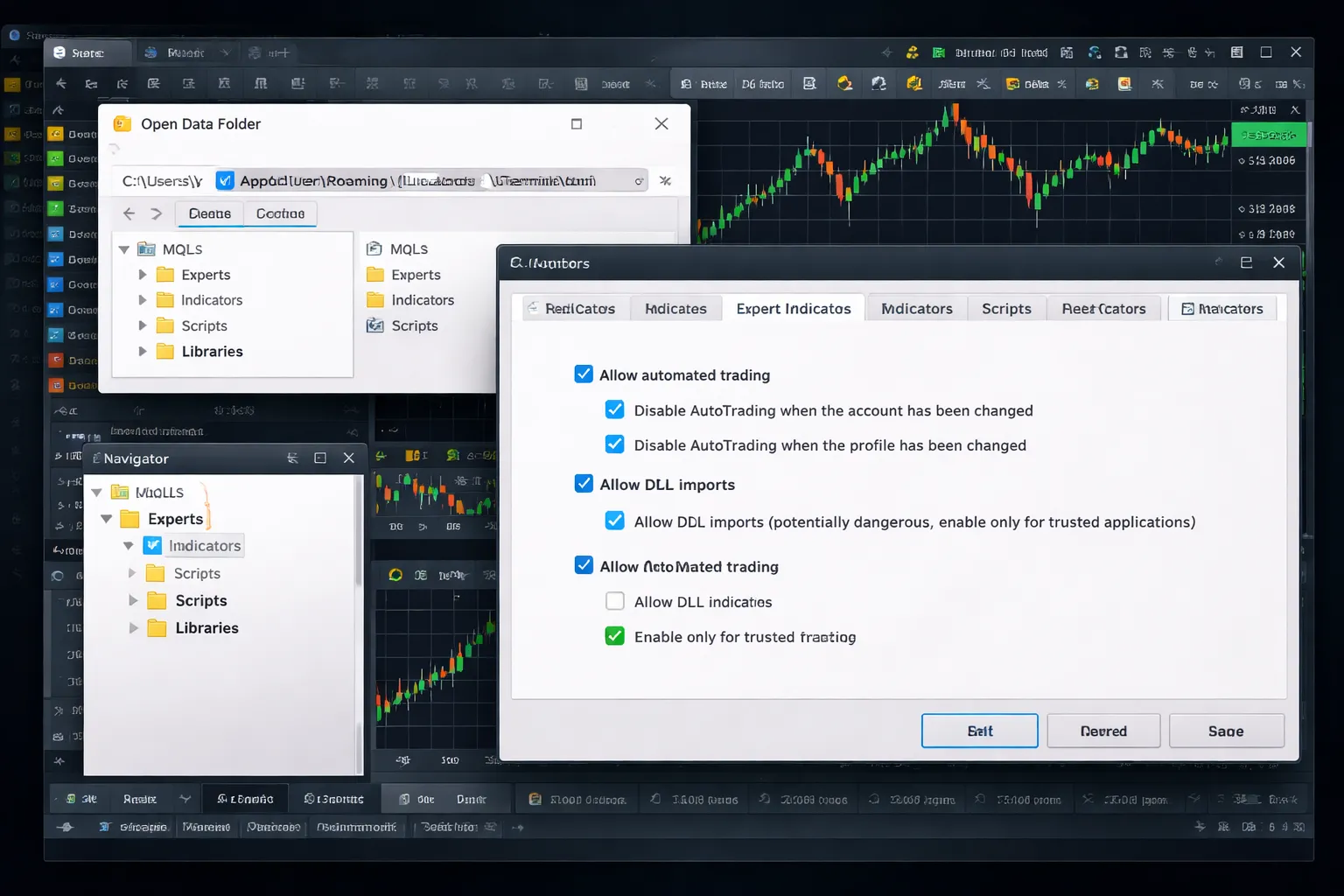Toggle the potentially dangerous DDL imports checkbox
Screen dimensions: 1344x896
tap(615, 521)
